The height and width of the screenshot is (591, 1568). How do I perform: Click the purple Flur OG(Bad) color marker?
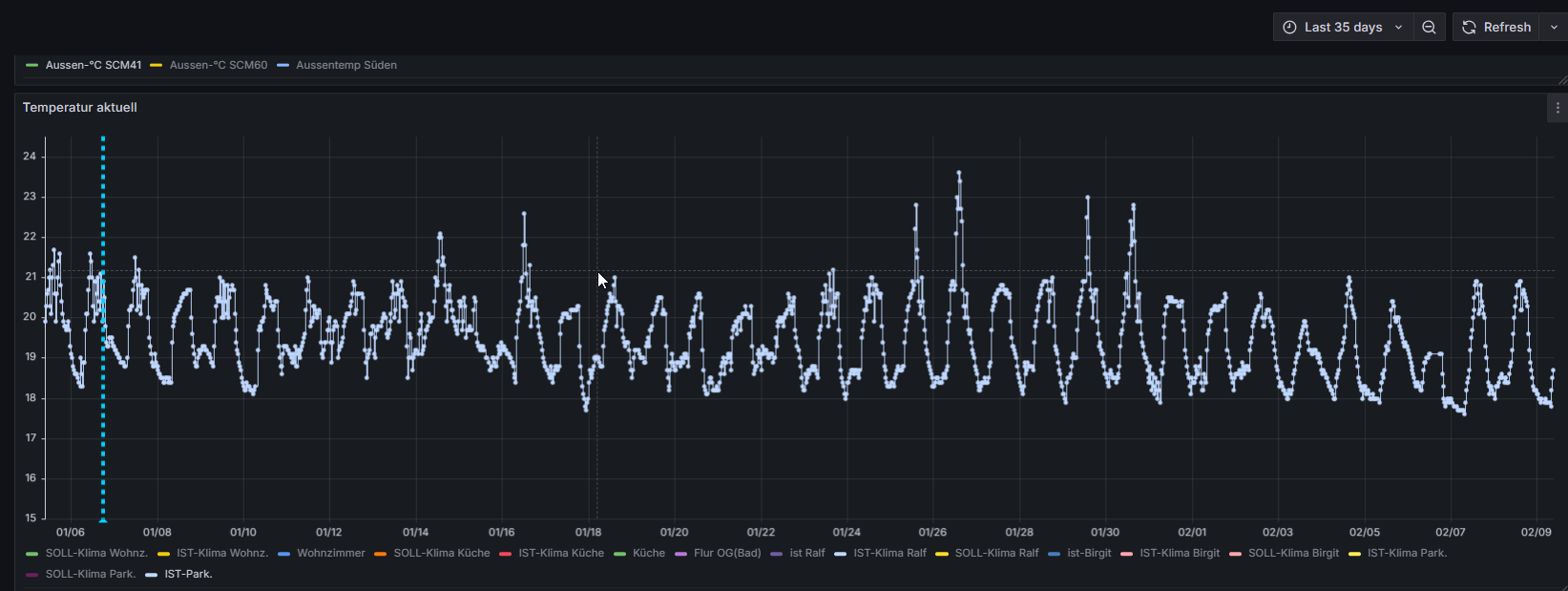[680, 554]
